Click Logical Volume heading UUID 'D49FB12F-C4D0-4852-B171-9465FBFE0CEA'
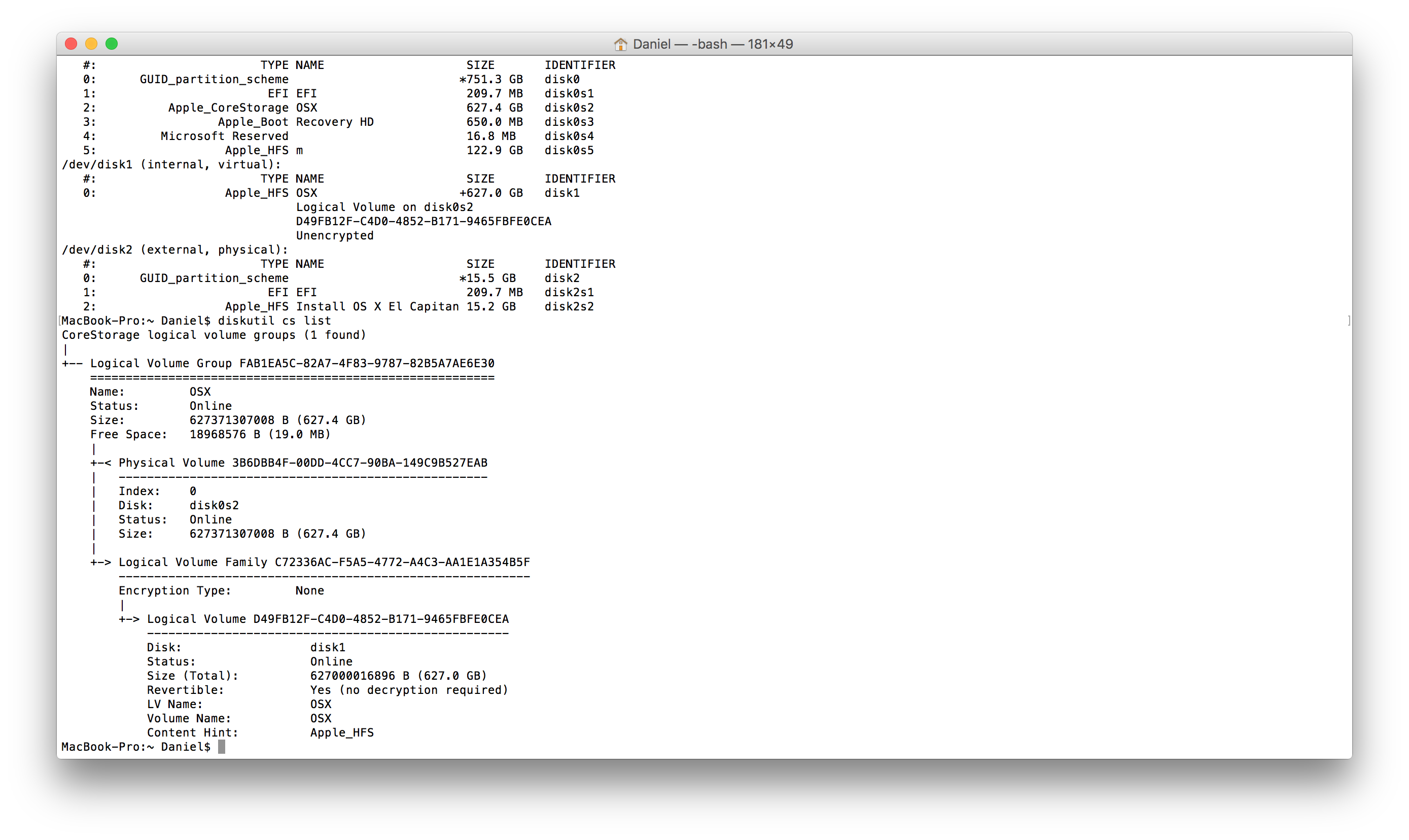Screen dimensions: 1409x840 (x=381, y=619)
